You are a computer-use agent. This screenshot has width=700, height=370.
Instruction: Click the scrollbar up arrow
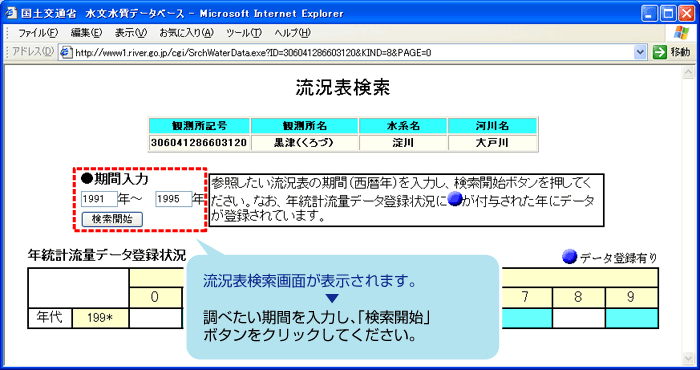click(688, 73)
